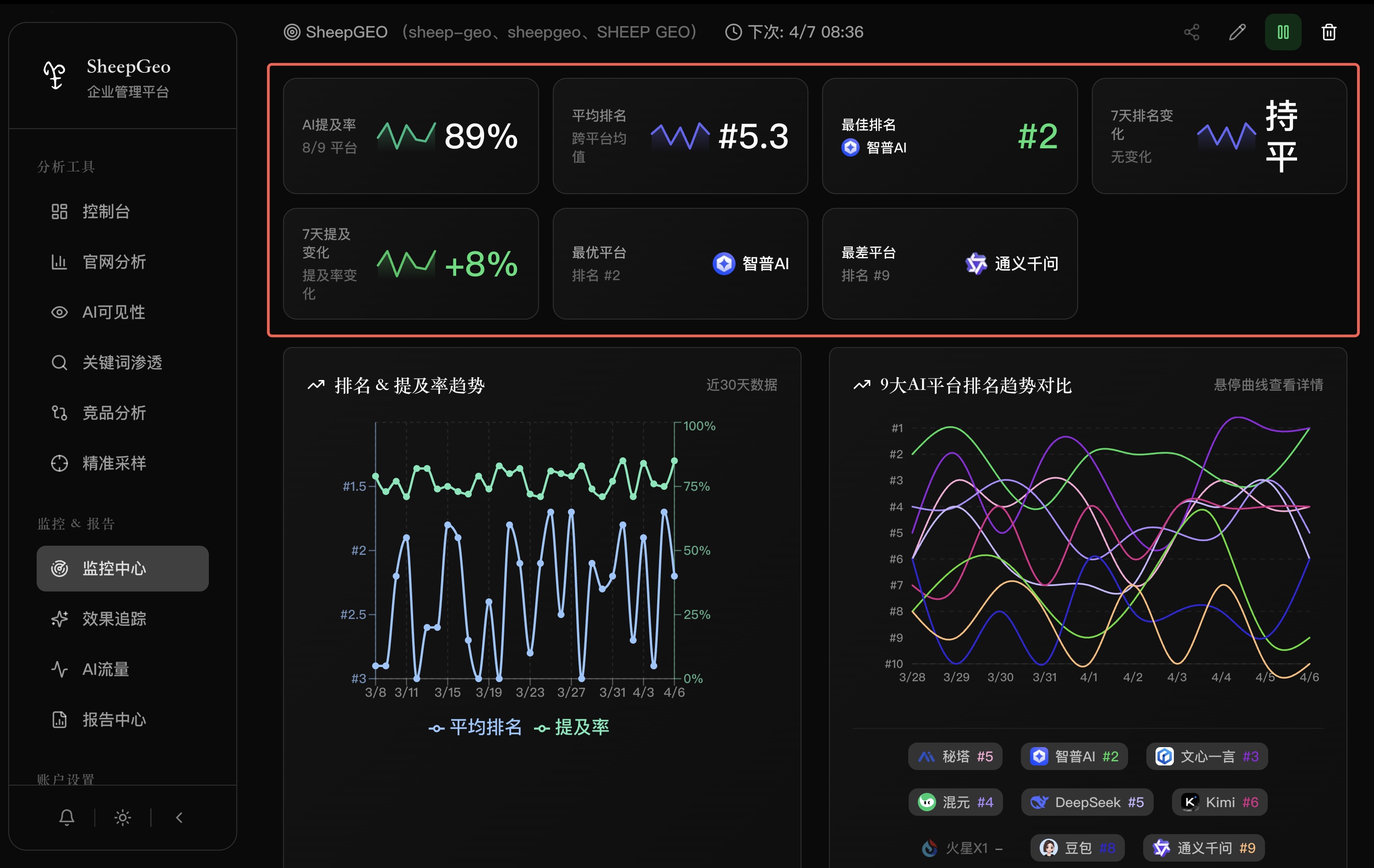The width and height of the screenshot is (1374, 868).
Task: Open 官网分析 in the sidebar
Action: pyautogui.click(x=123, y=262)
